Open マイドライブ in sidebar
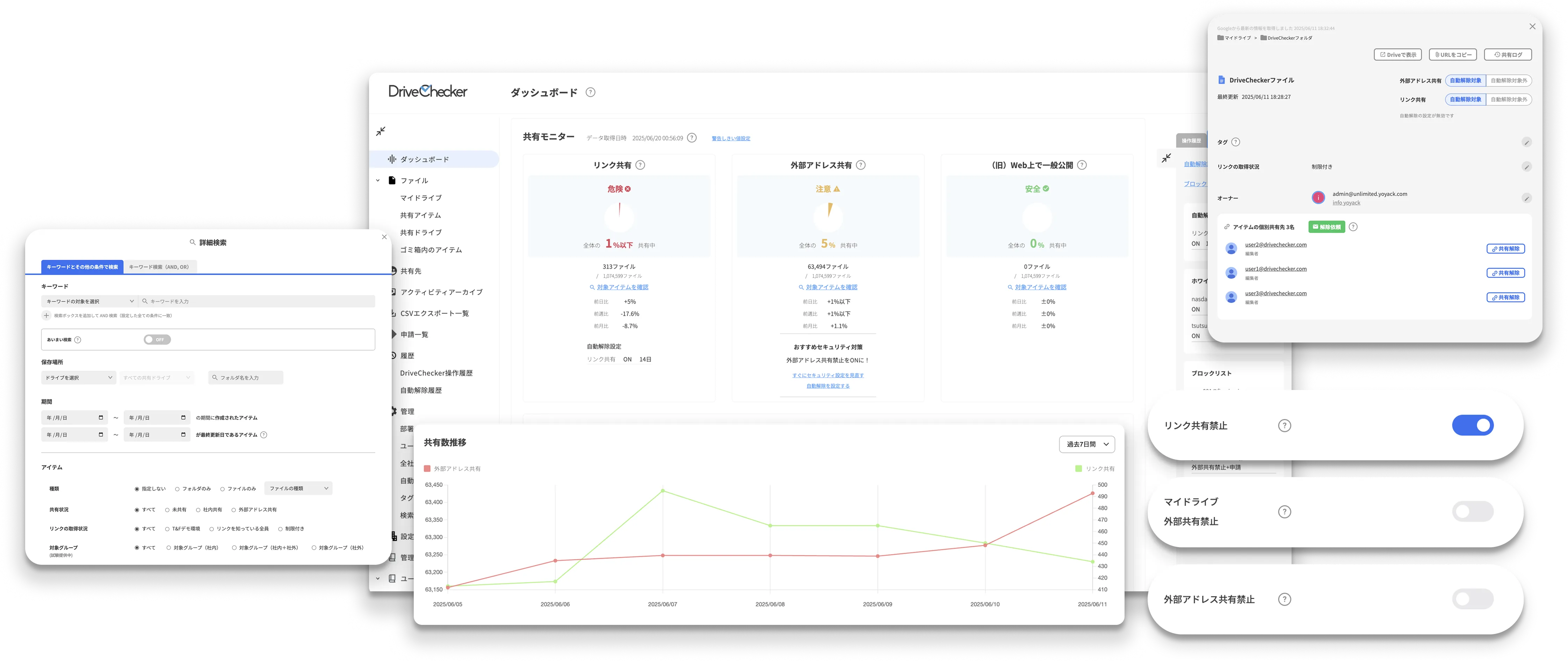Image resolution: width=1568 pixels, height=671 pixels. [421, 198]
